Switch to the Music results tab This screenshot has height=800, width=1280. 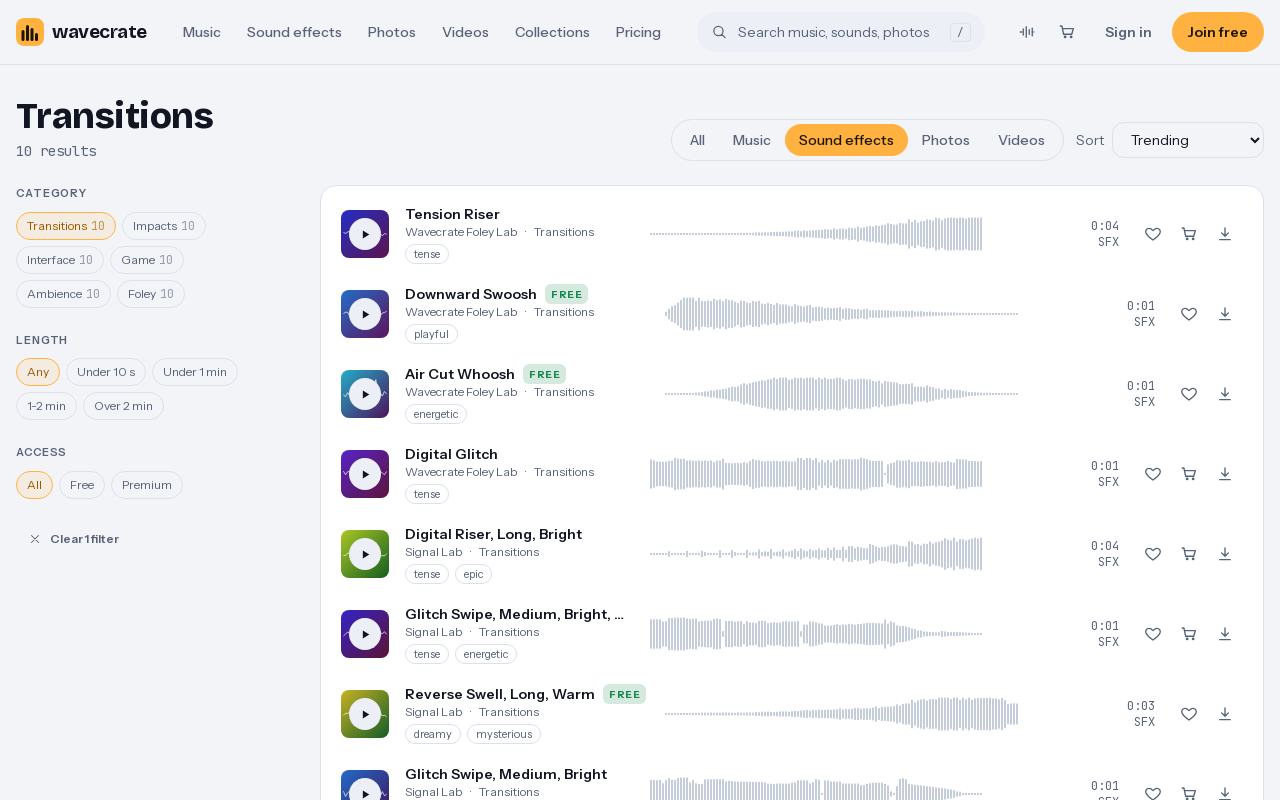[752, 140]
